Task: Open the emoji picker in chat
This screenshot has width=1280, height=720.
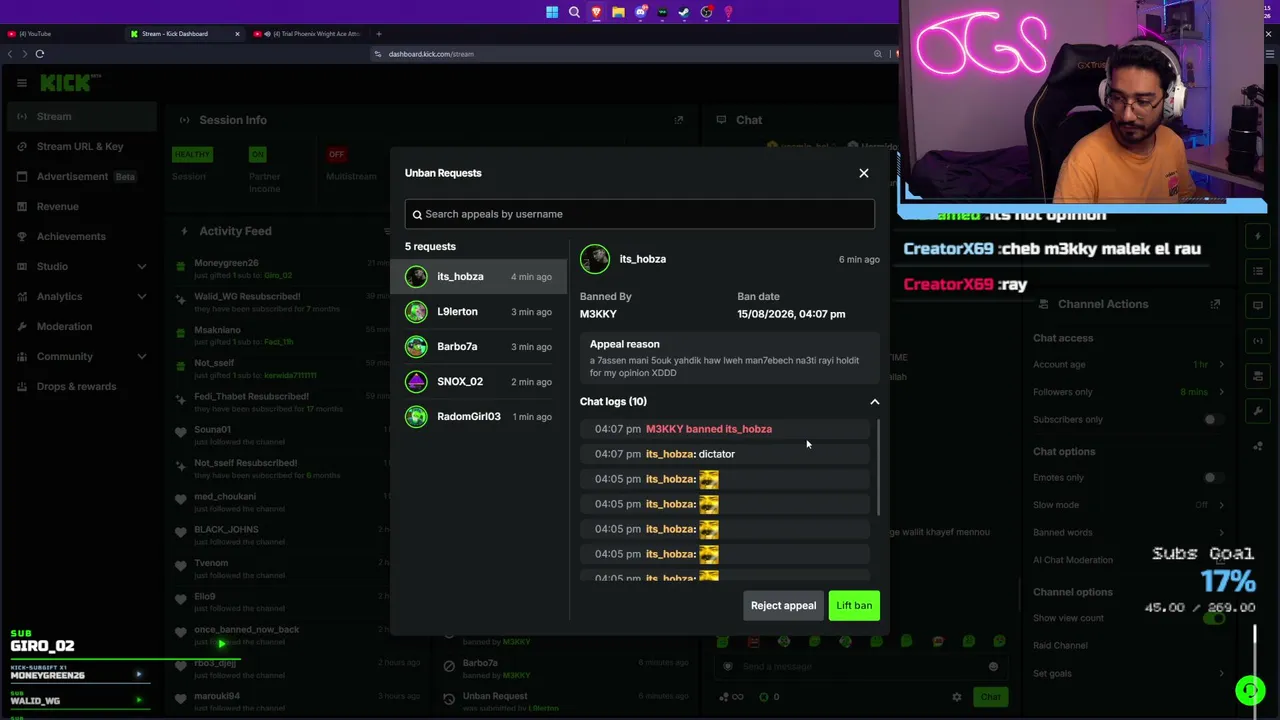Action: click(993, 667)
